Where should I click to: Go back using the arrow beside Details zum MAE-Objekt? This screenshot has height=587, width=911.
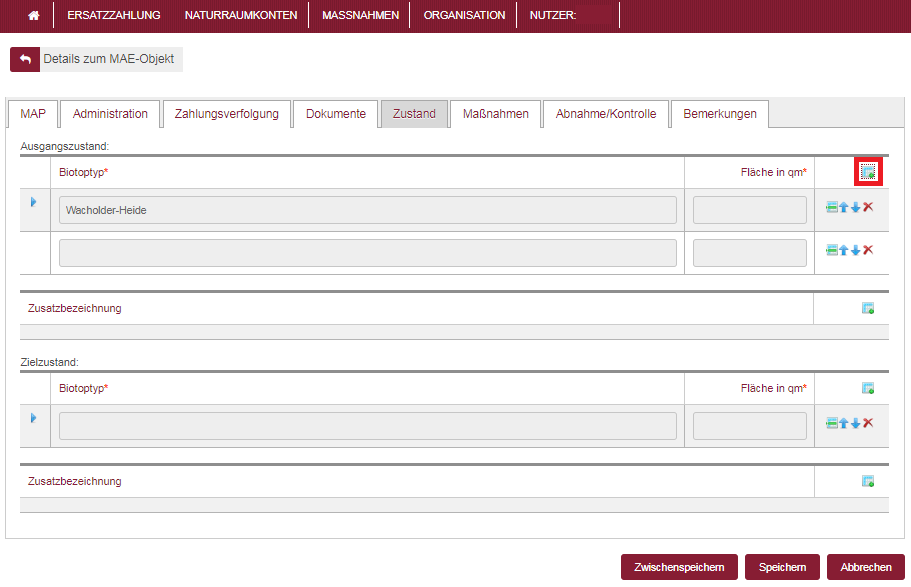pos(25,59)
